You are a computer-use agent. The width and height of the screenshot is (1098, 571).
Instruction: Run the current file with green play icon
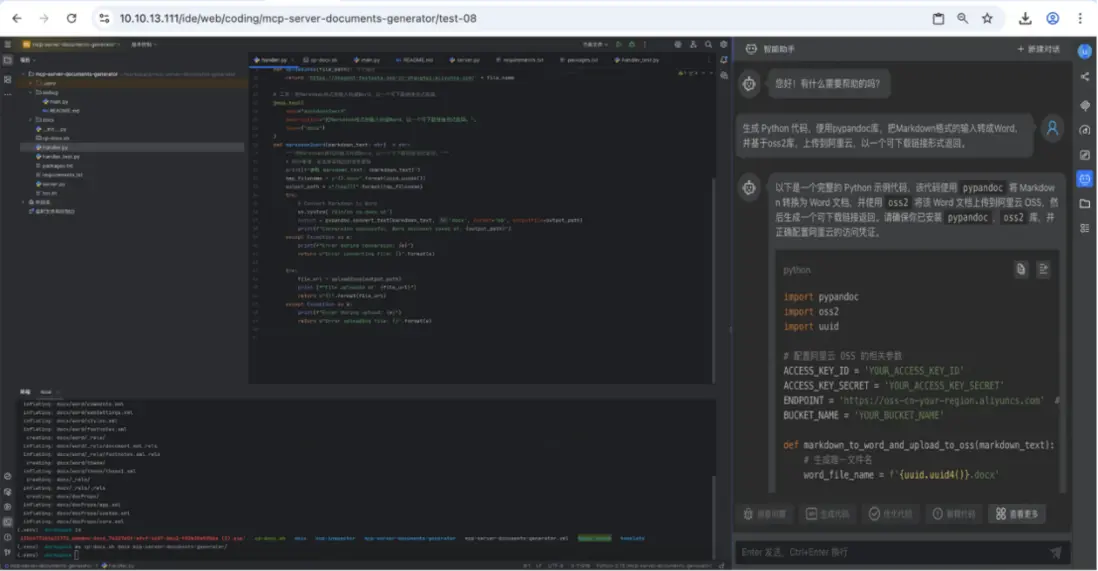pyautogui.click(x=619, y=44)
